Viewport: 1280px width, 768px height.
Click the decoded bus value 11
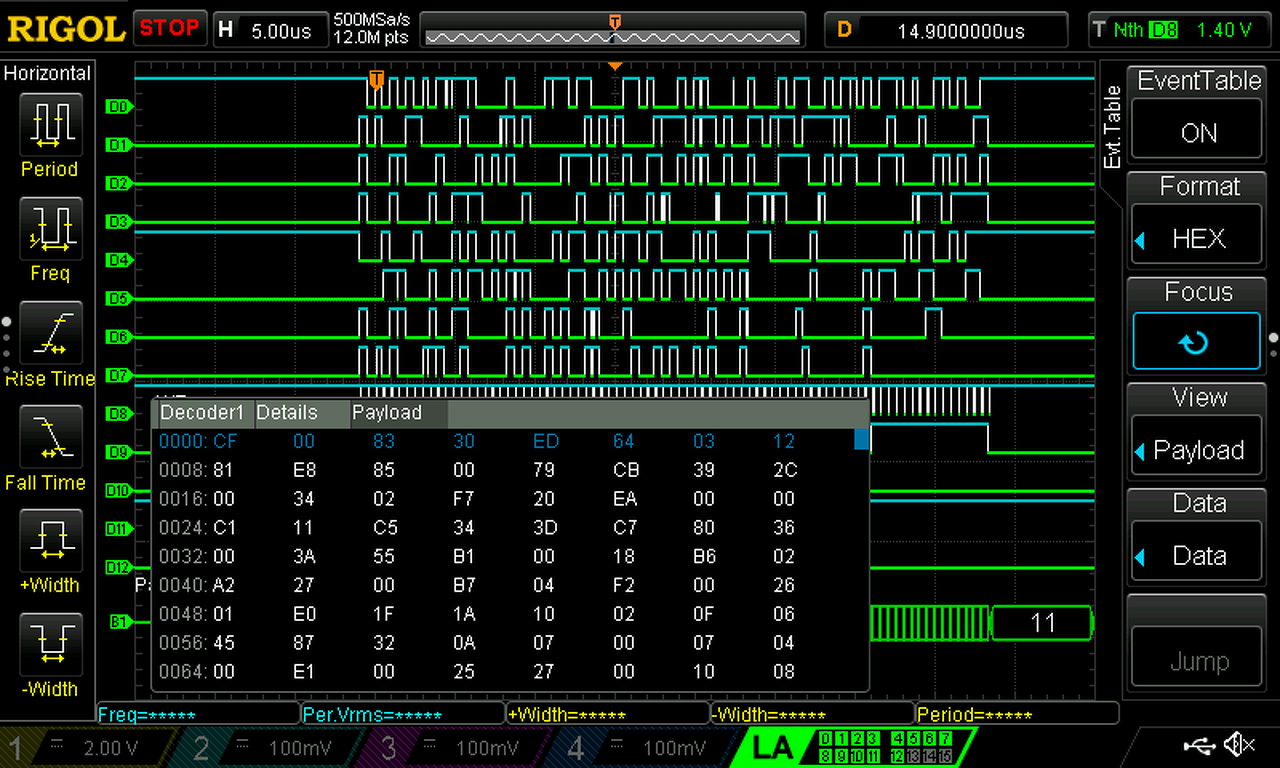[x=1042, y=623]
